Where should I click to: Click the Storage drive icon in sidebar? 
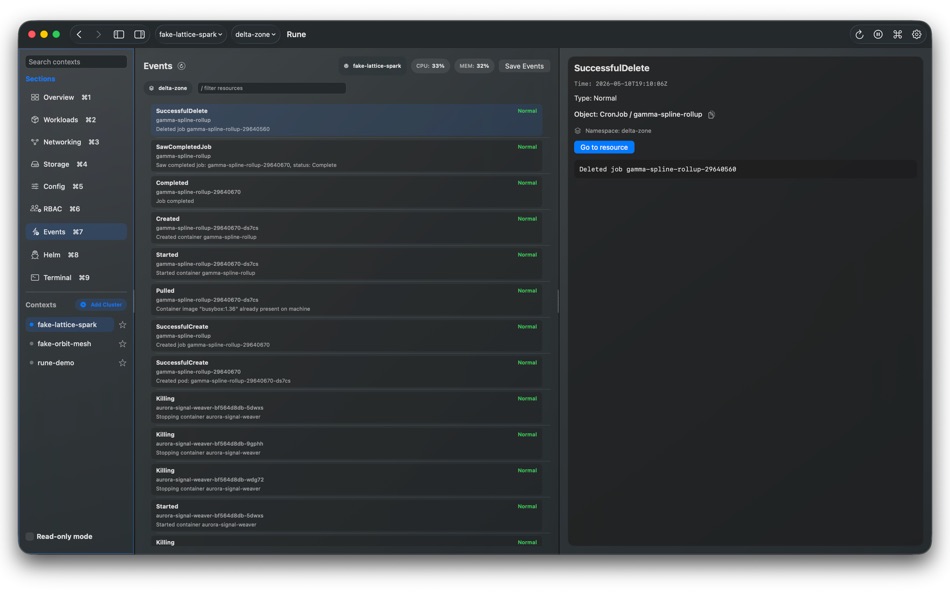[x=35, y=164]
